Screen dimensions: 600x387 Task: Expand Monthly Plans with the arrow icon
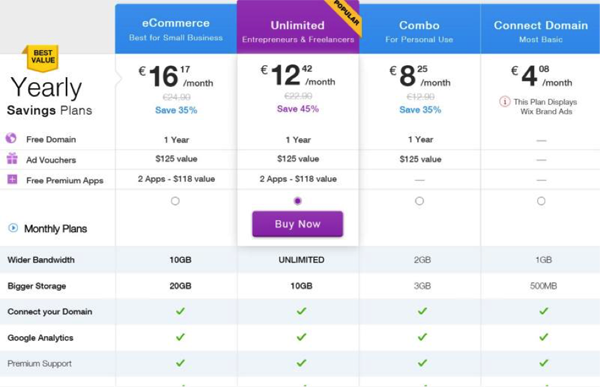(x=13, y=228)
